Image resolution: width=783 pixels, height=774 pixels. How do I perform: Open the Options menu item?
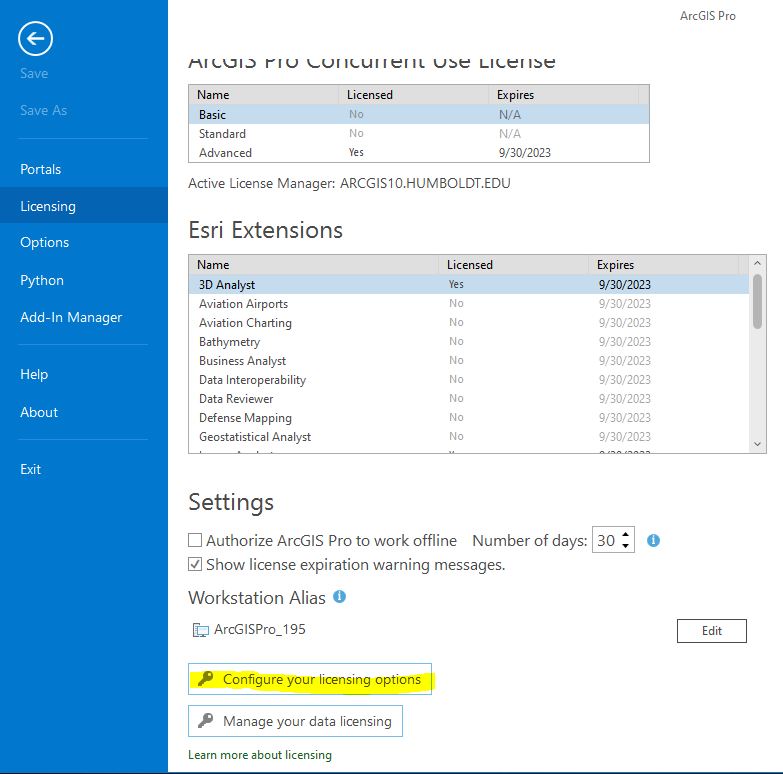45,242
